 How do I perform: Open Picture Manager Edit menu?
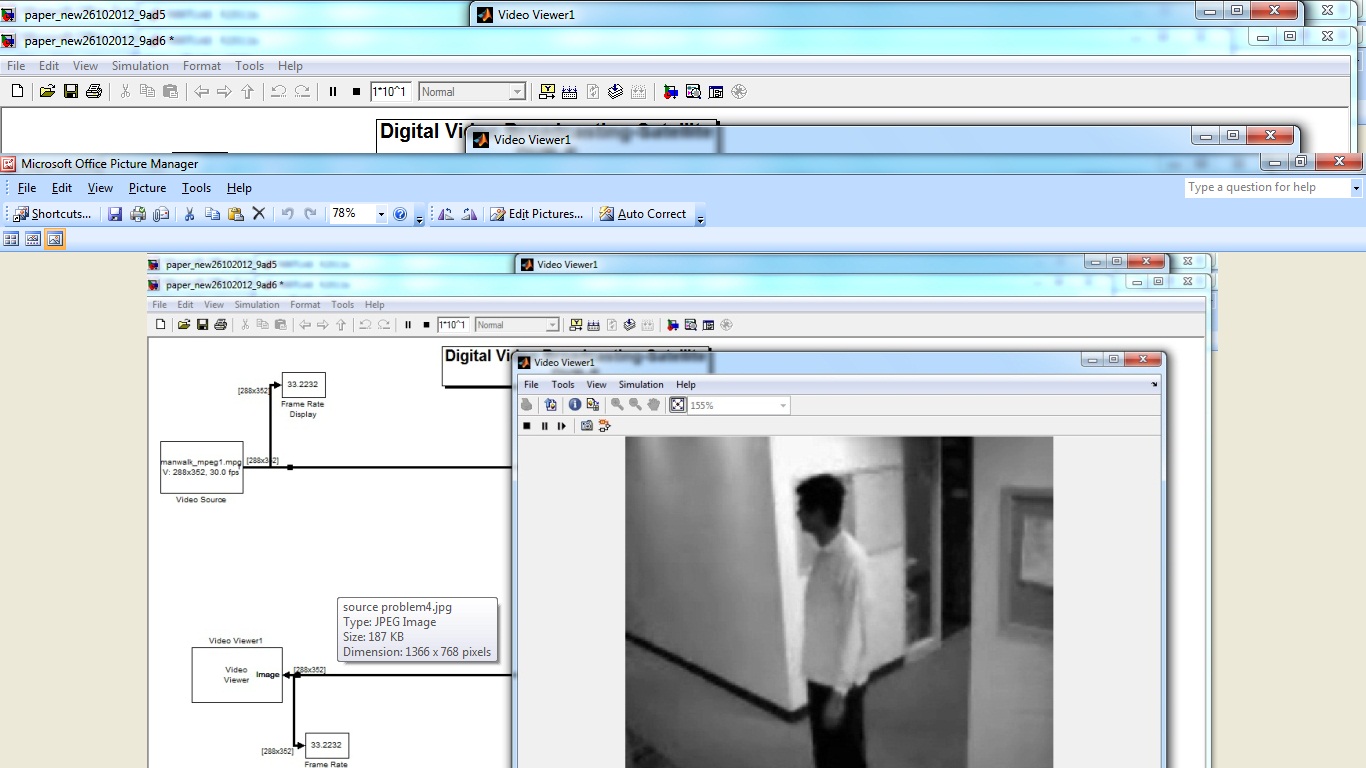click(x=62, y=188)
